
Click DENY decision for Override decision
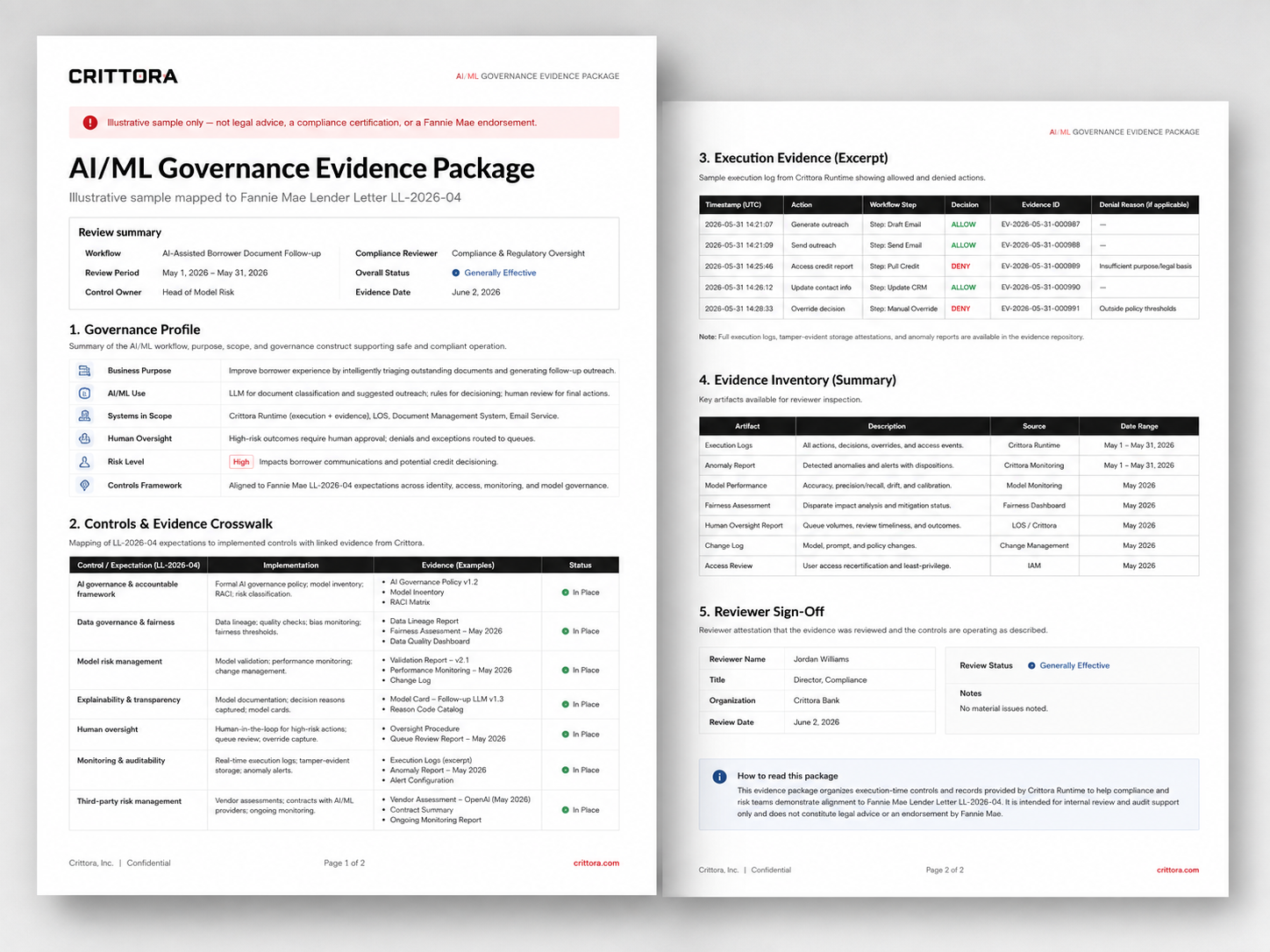point(960,309)
